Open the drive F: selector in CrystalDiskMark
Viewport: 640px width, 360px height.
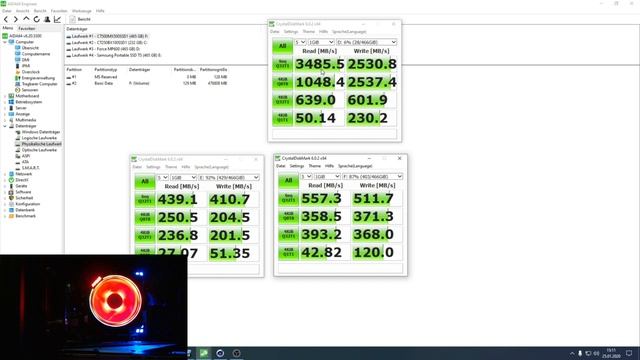click(372, 176)
